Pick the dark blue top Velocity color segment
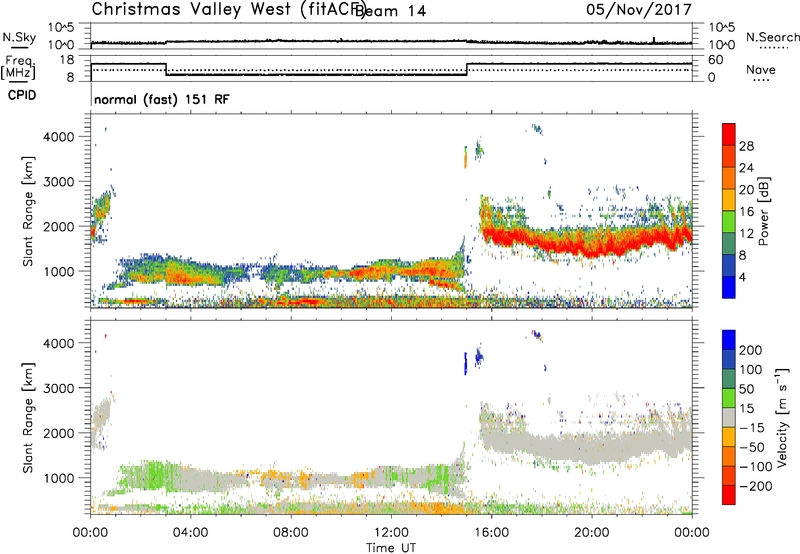The image size is (800, 554). [x=729, y=340]
